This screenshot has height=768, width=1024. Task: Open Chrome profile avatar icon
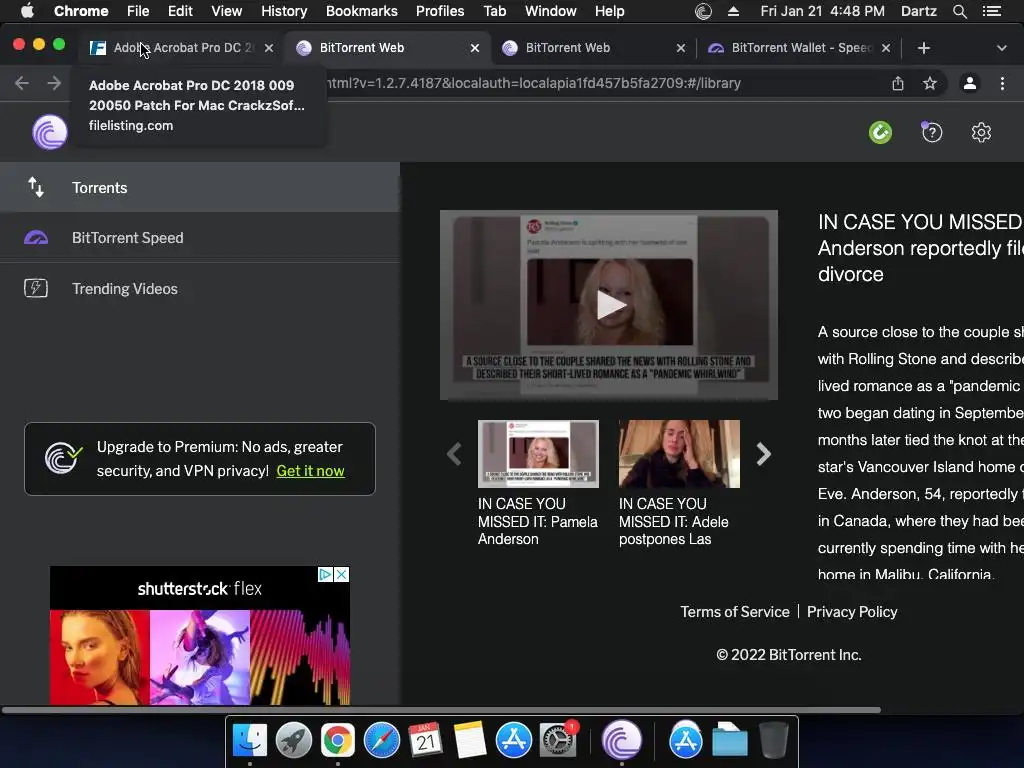click(x=970, y=83)
